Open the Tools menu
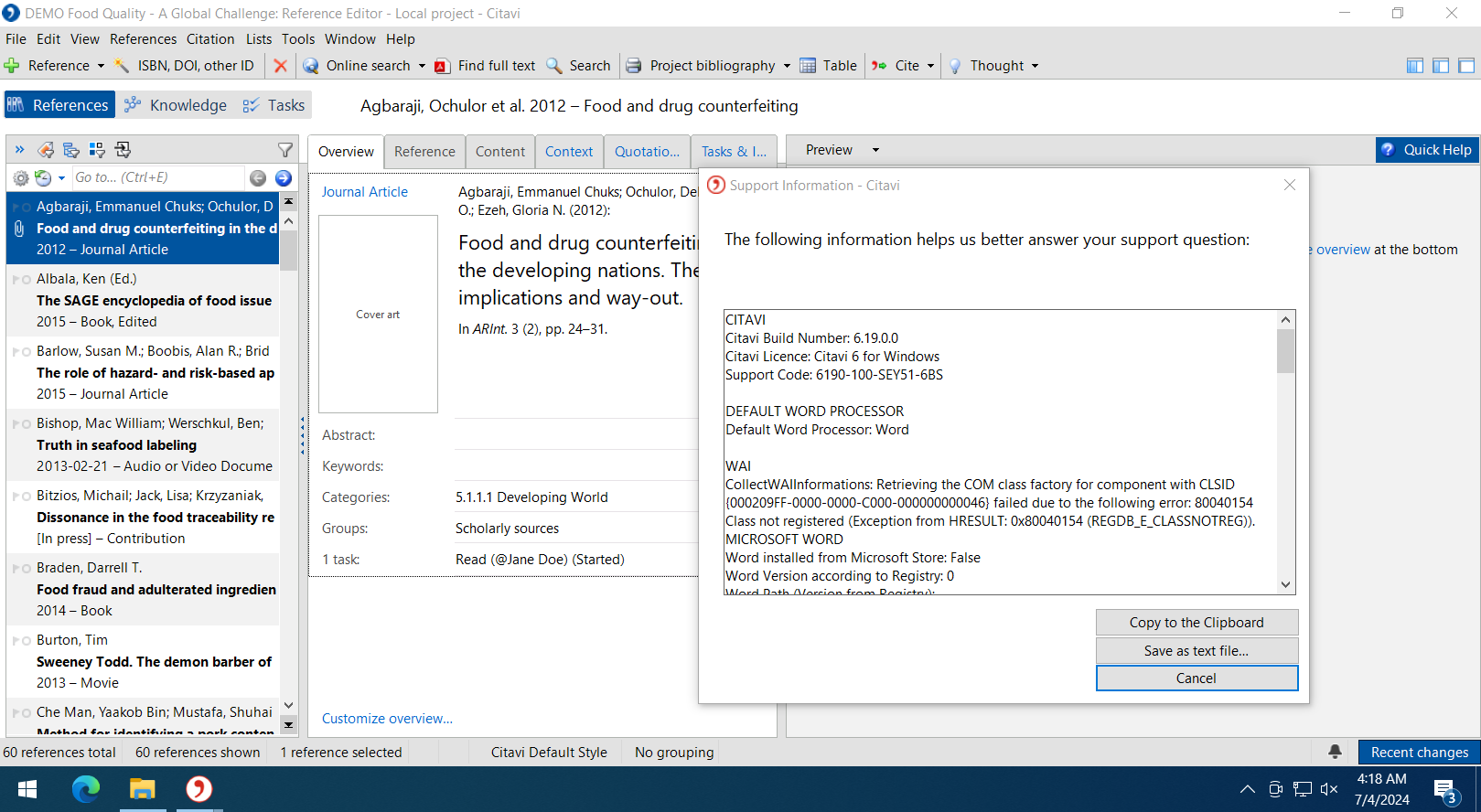1481x812 pixels. (298, 39)
